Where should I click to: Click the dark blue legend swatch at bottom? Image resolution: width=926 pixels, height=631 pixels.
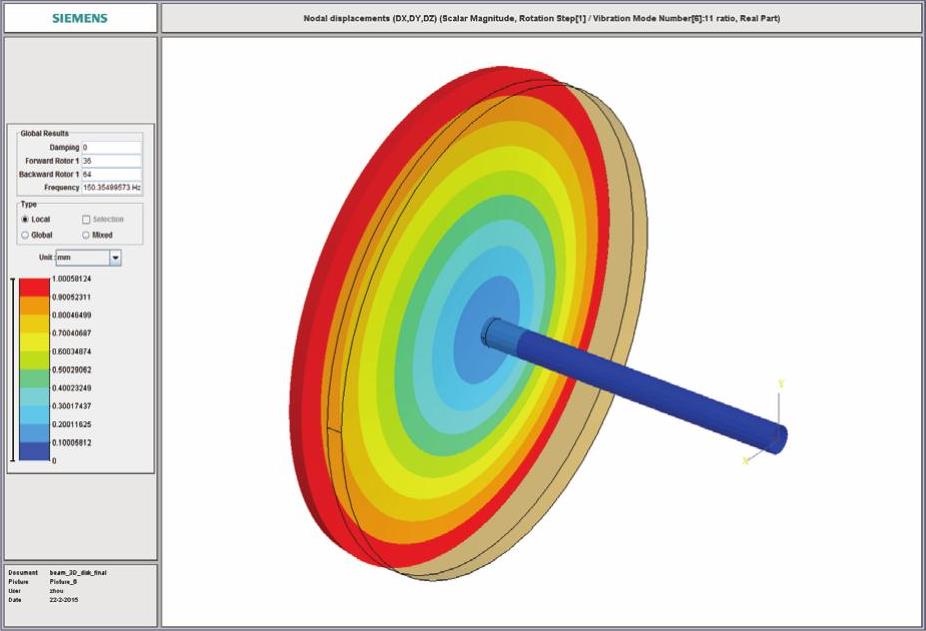pos(34,451)
